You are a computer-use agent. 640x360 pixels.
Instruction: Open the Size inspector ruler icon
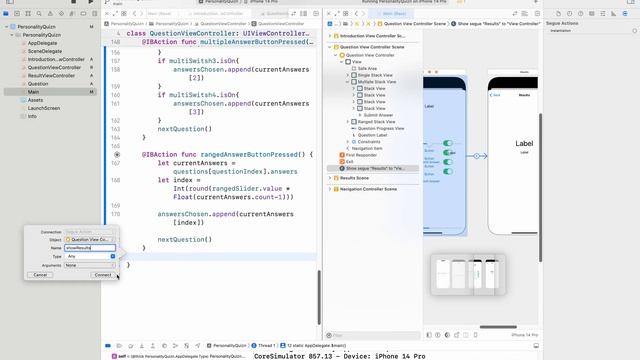coord(613,13)
